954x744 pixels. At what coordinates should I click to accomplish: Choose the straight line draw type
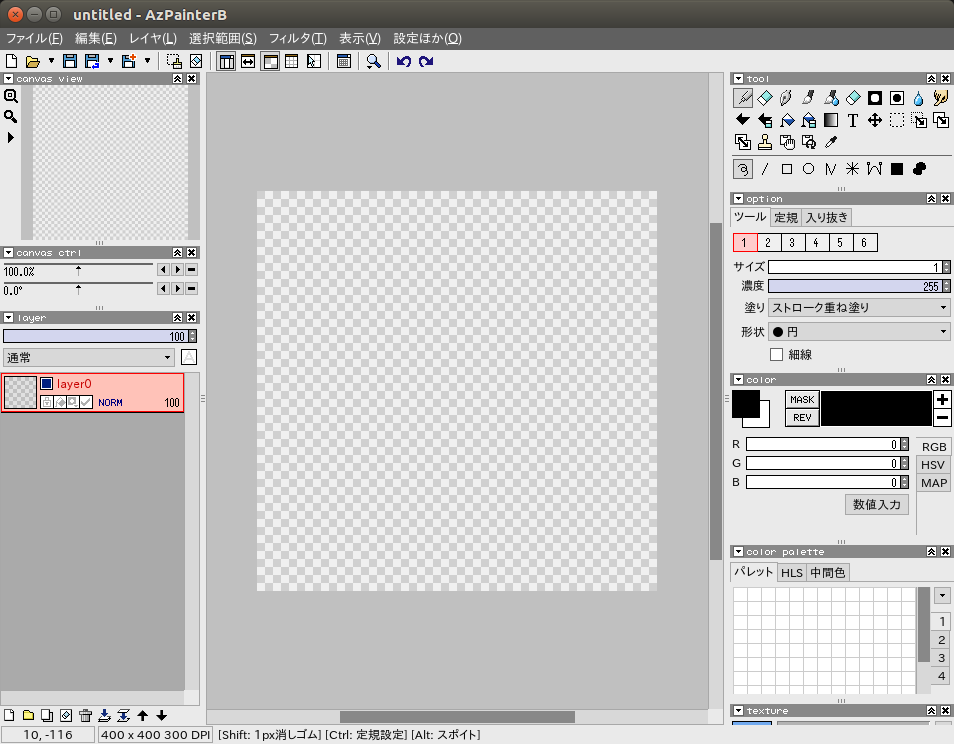point(765,169)
